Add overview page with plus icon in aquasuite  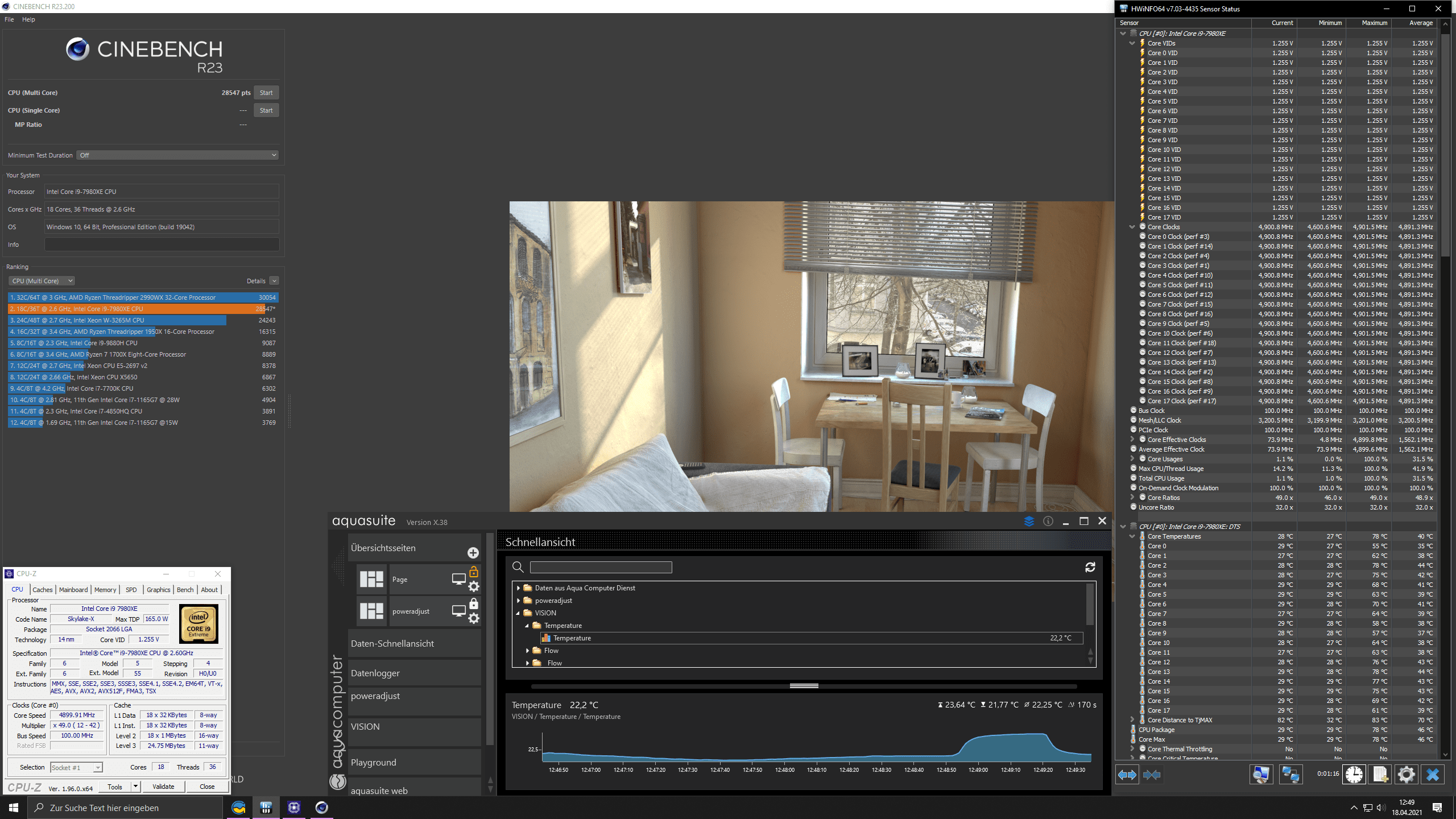coord(473,553)
